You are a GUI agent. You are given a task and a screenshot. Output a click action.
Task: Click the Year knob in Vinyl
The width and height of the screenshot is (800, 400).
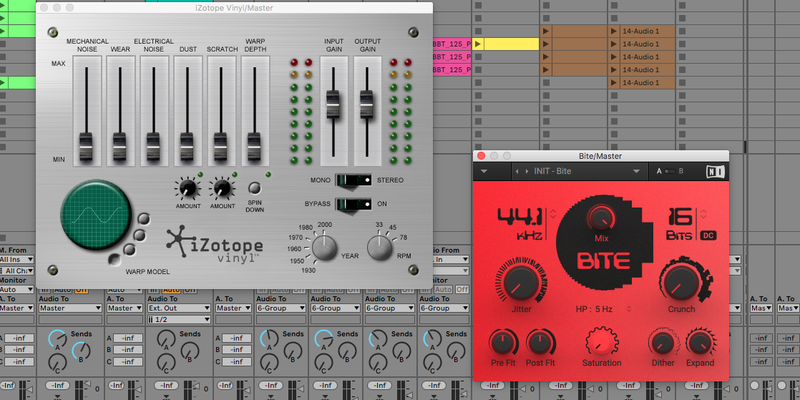click(x=324, y=248)
